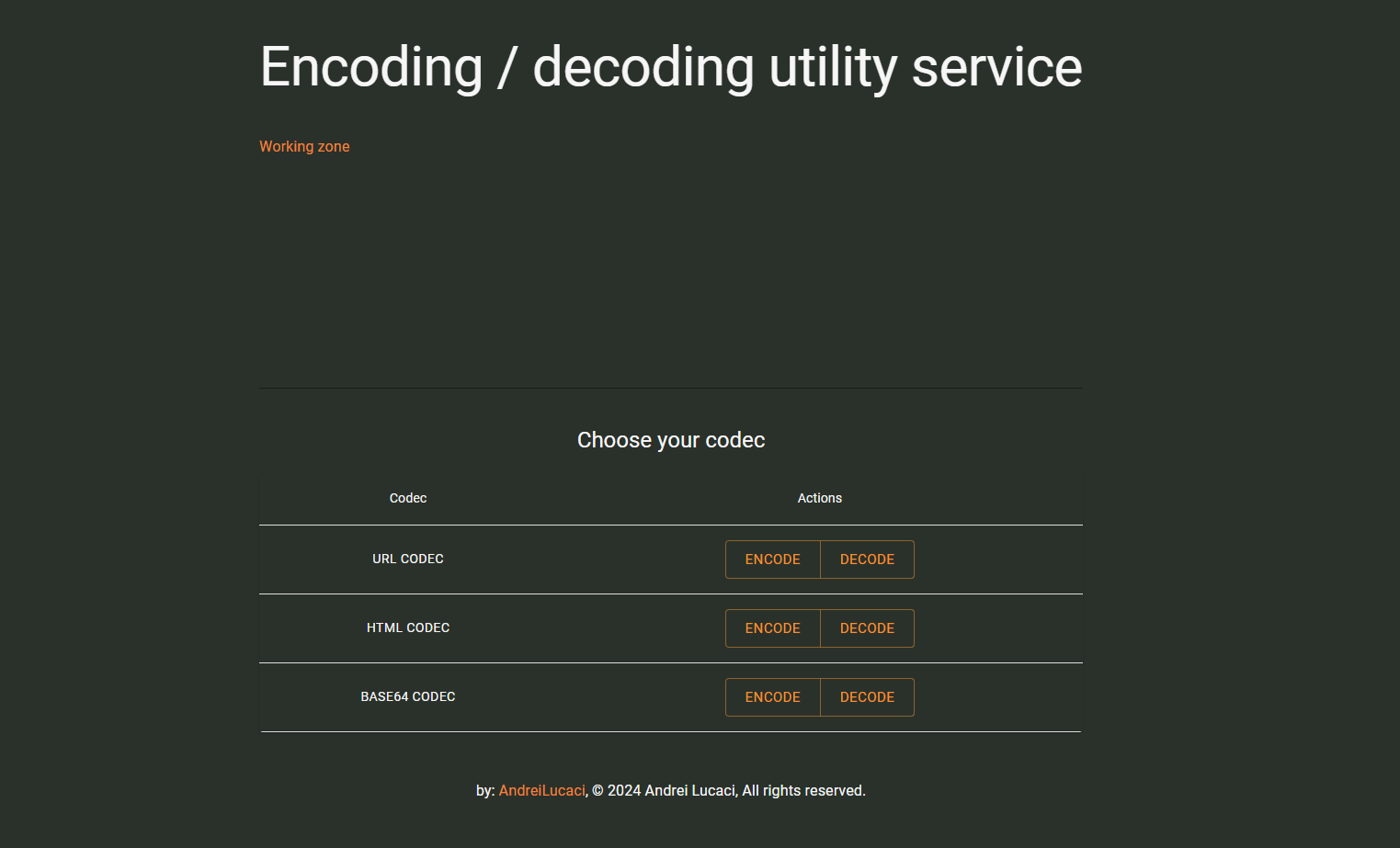Click the BASE64 CODEC row label
1400x848 pixels.
pyautogui.click(x=408, y=696)
